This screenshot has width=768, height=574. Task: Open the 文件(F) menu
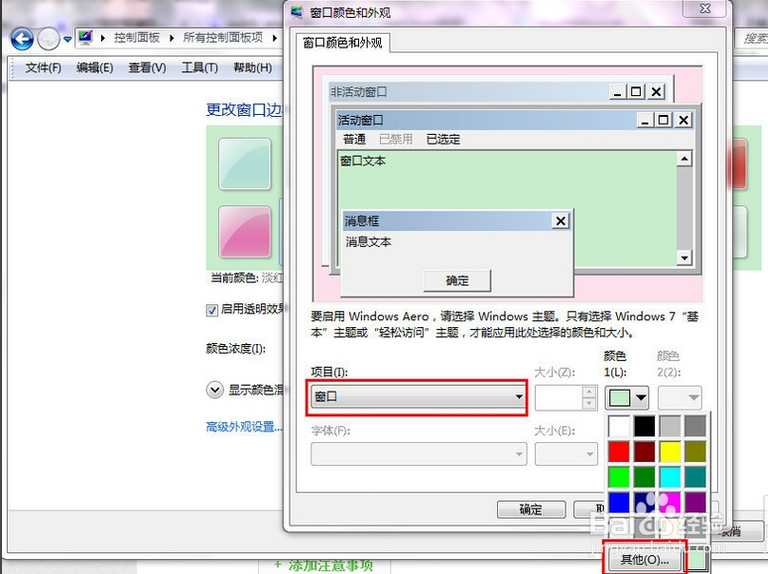tap(43, 68)
